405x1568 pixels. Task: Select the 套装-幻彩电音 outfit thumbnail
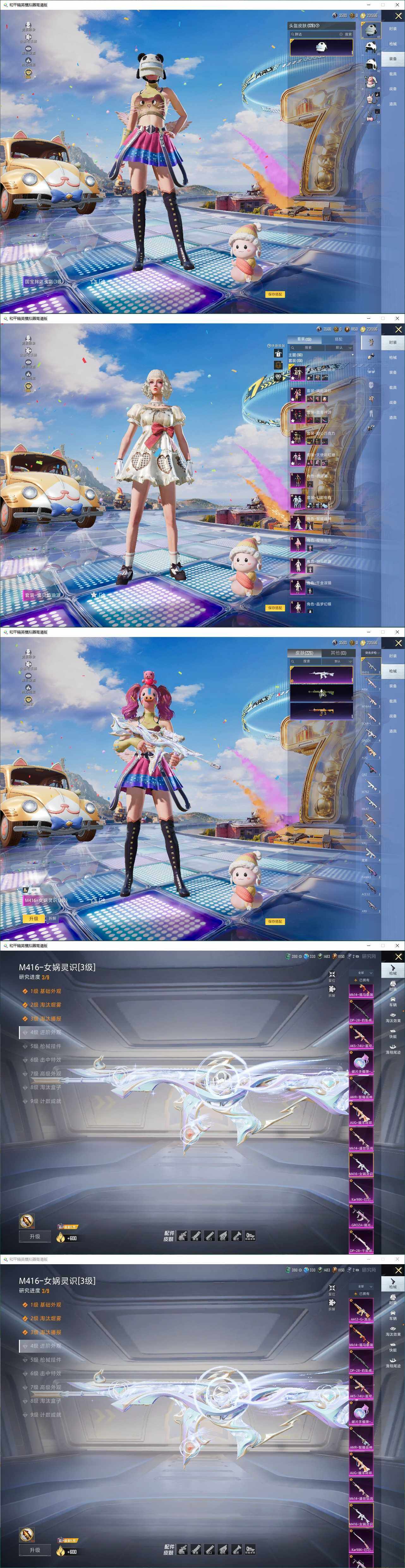297,501
